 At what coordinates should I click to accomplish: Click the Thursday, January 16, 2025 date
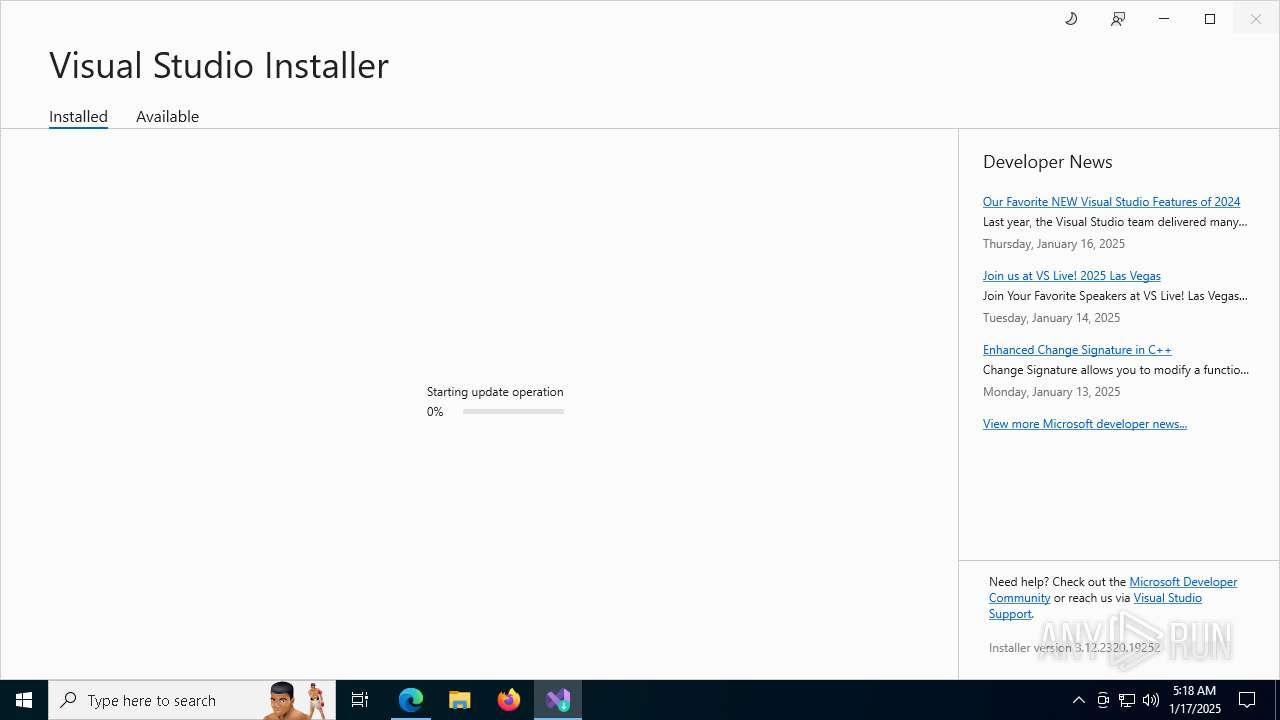coord(1053,244)
